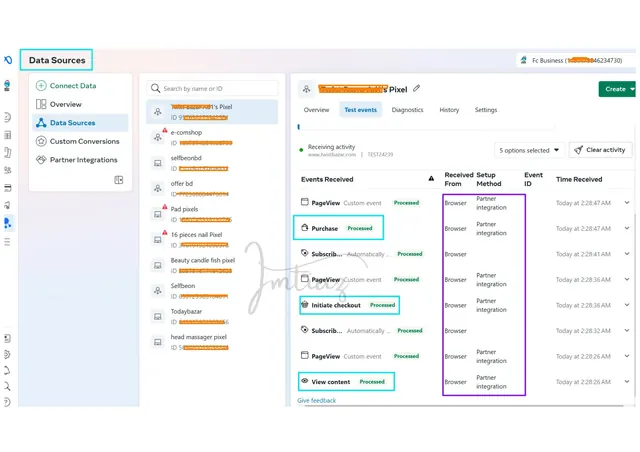Expand the View content row chevron
This screenshot has height=452, width=640.
[627, 381]
